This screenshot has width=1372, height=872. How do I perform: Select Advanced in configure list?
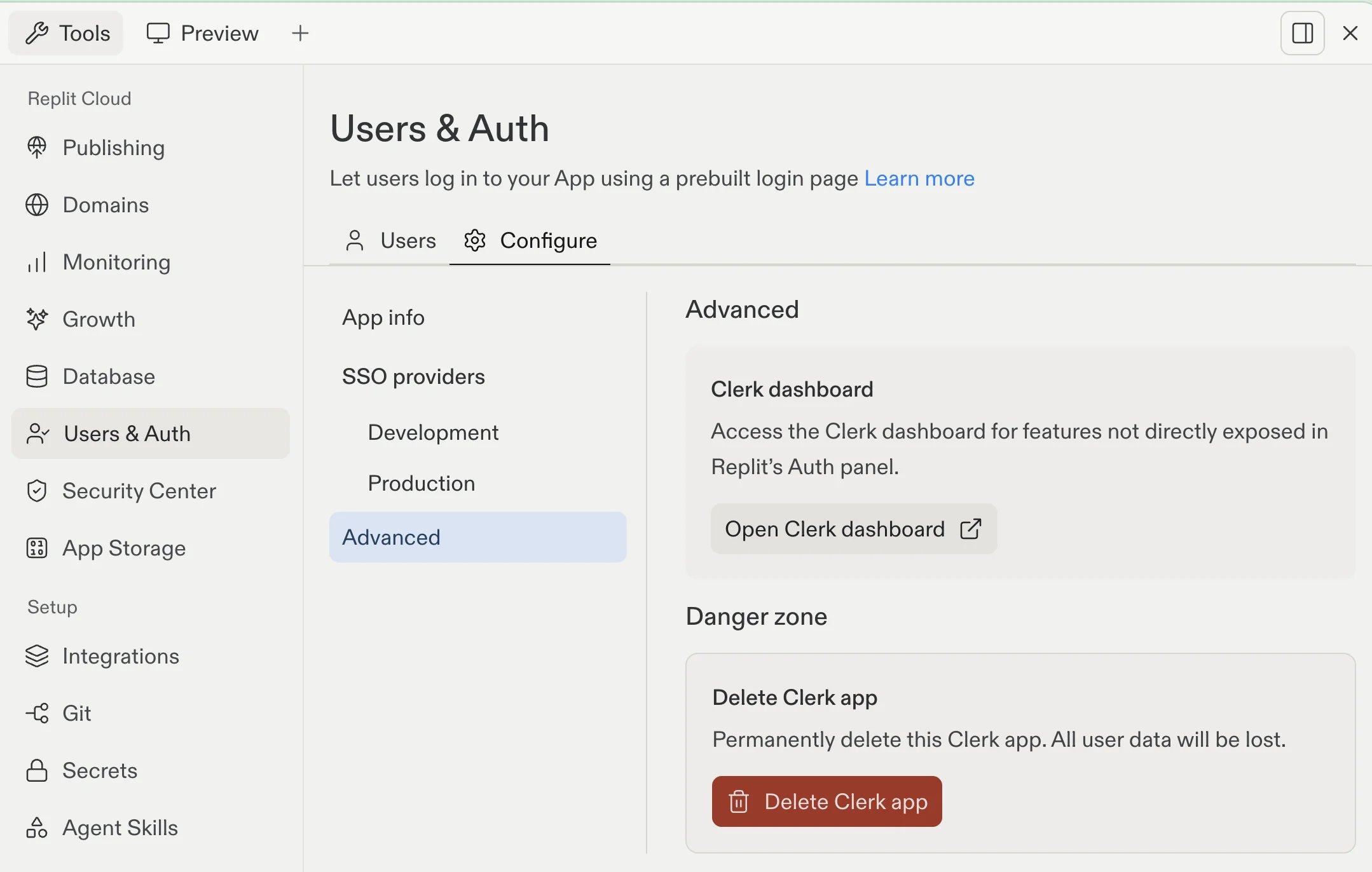(478, 537)
